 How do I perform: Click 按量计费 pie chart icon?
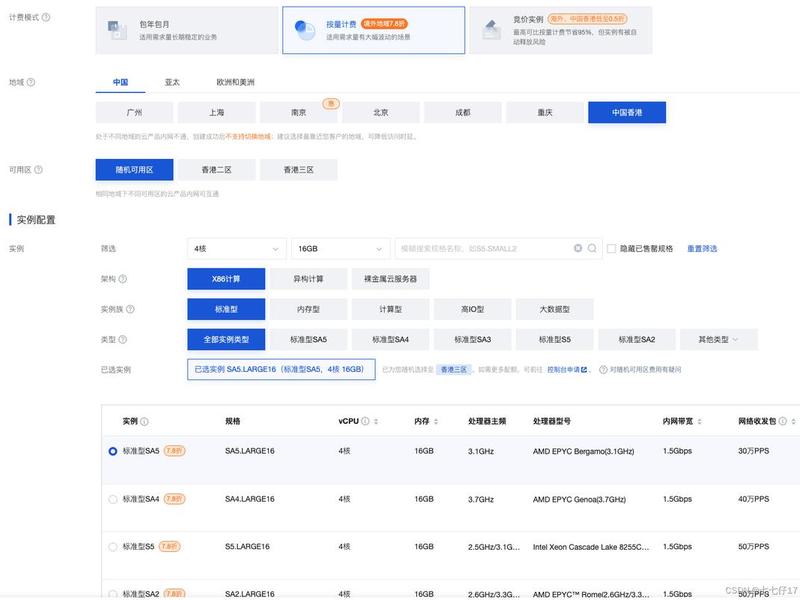pos(305,30)
